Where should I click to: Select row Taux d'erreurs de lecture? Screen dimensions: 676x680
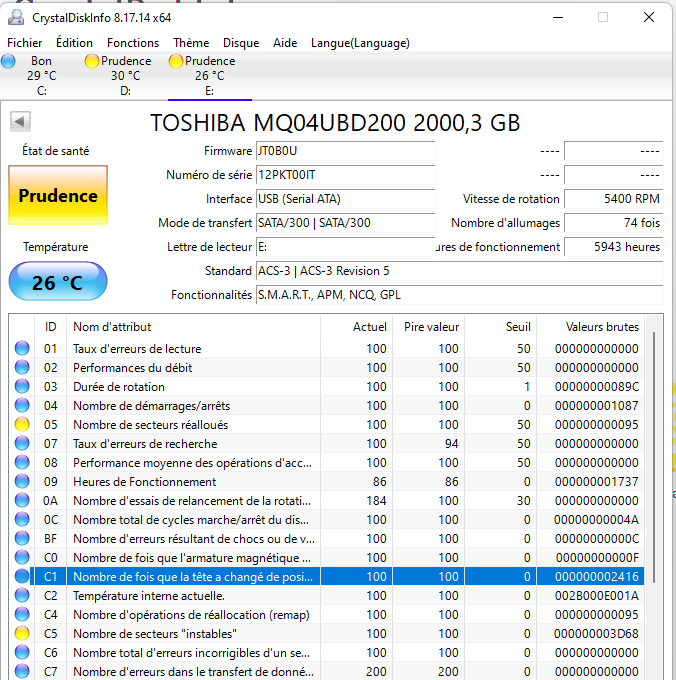[x=327, y=348]
